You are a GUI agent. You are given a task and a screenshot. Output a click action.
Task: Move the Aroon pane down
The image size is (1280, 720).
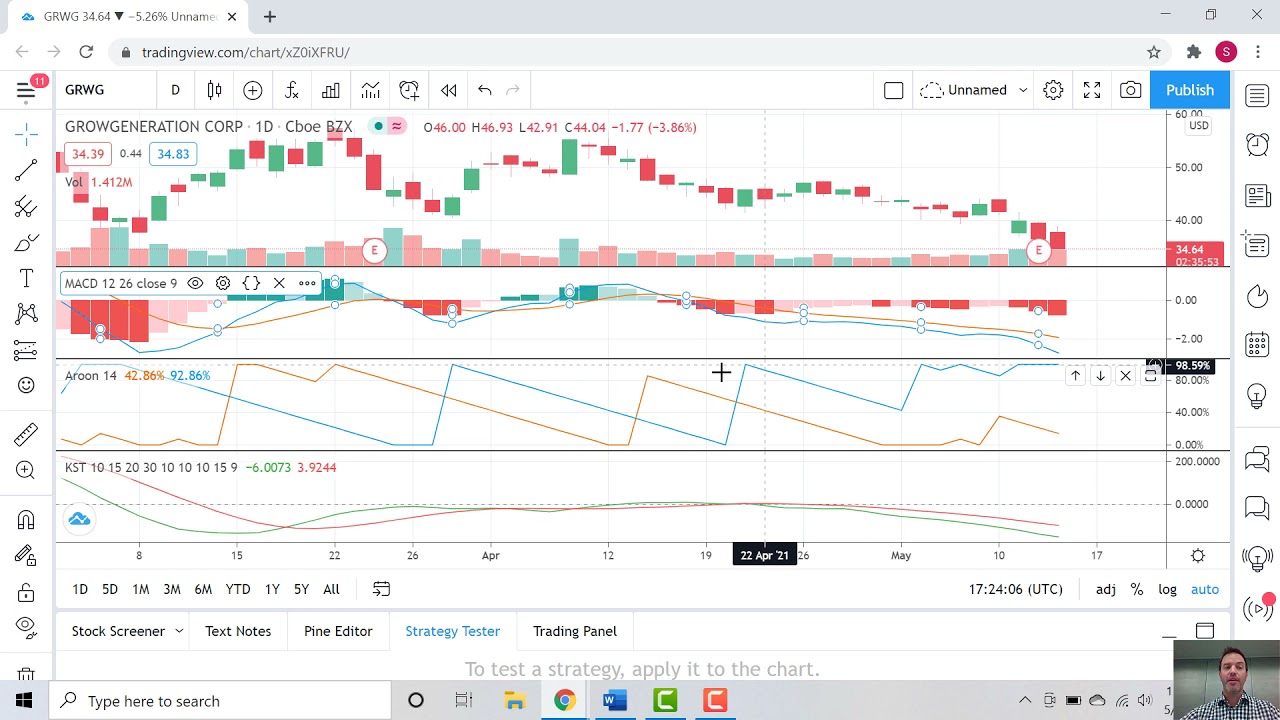[x=1100, y=376]
